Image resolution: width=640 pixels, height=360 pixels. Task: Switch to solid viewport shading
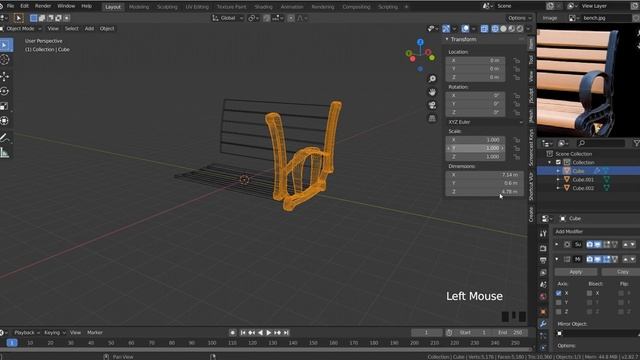503,29
